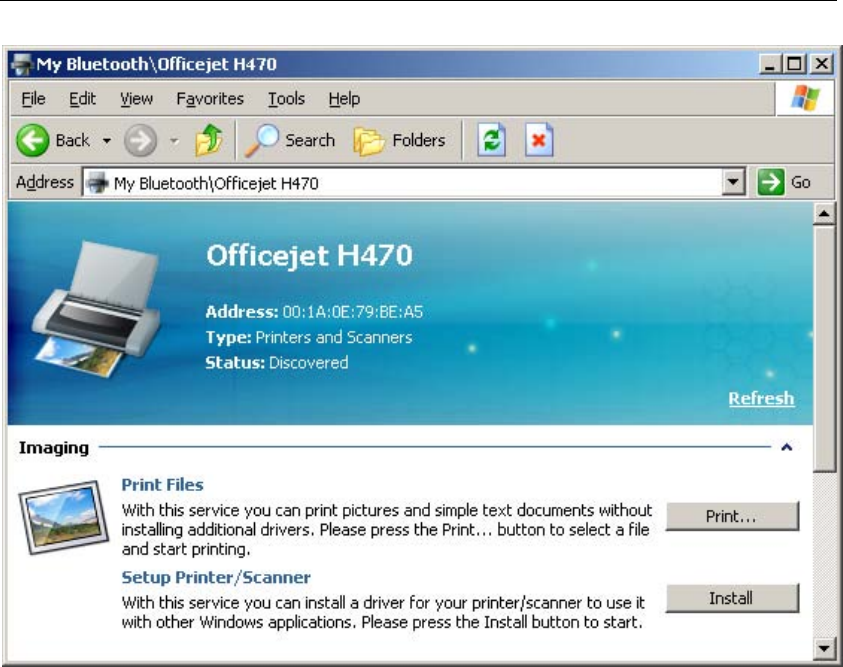Click the address value 00:1A:0E:79:BE:A5
This screenshot has height=667, width=843.
pyautogui.click(x=353, y=312)
